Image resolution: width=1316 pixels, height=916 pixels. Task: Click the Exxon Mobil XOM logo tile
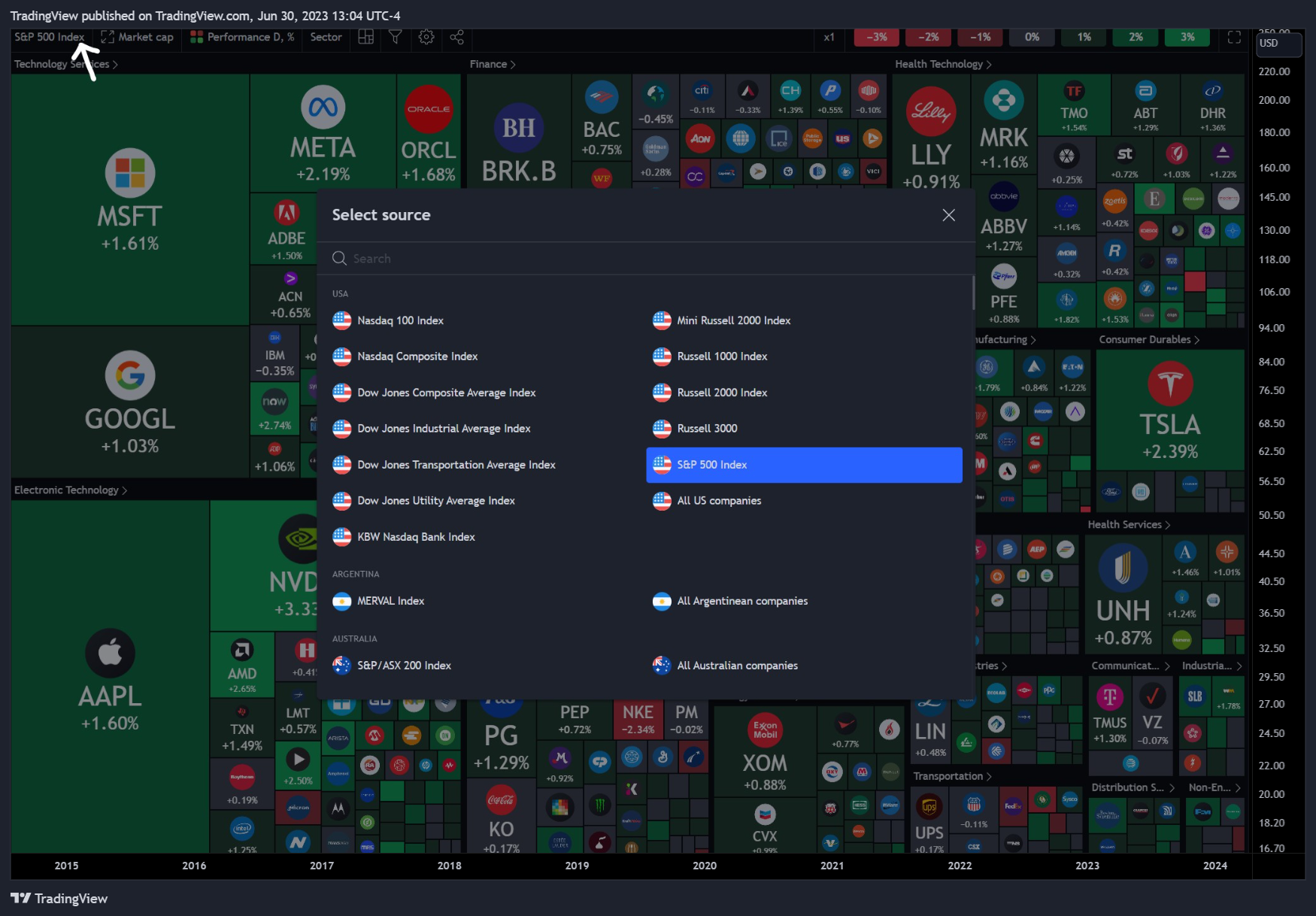point(765,730)
